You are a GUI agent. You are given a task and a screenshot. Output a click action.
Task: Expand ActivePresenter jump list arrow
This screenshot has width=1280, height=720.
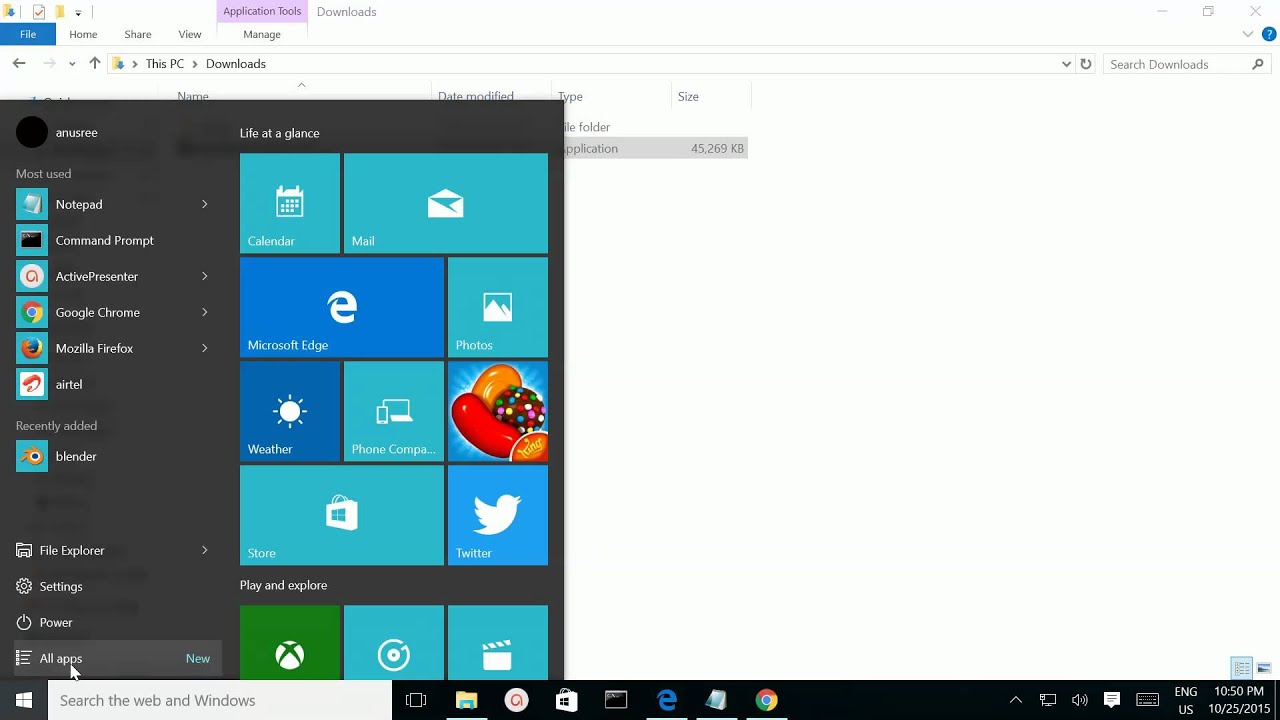[205, 276]
